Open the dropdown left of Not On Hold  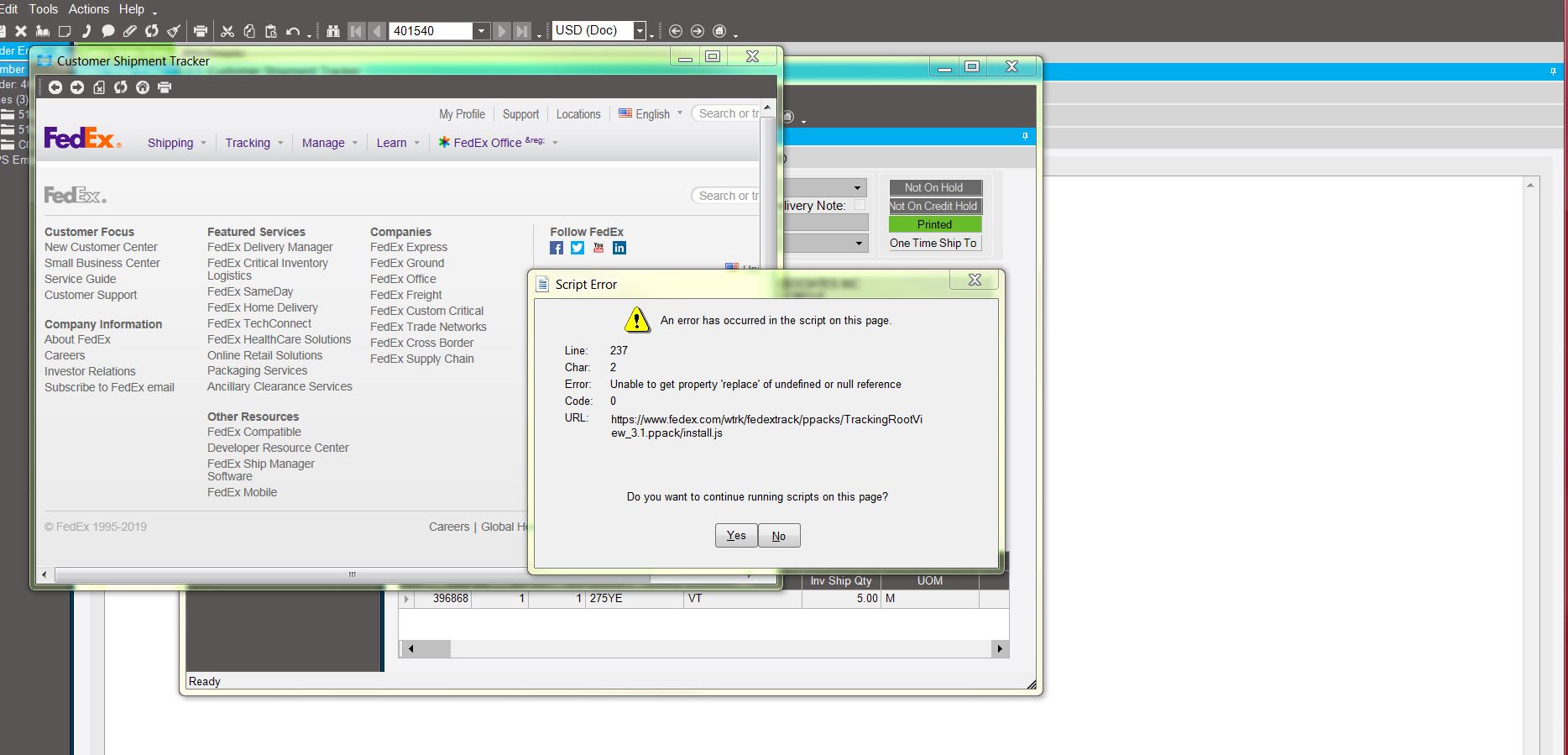coord(857,188)
